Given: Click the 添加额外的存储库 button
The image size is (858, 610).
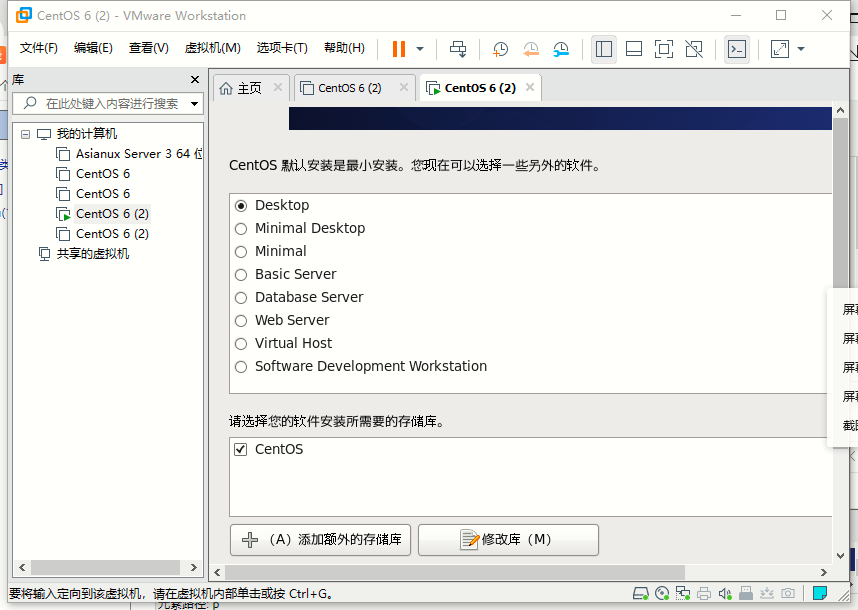Looking at the screenshot, I should [321, 539].
